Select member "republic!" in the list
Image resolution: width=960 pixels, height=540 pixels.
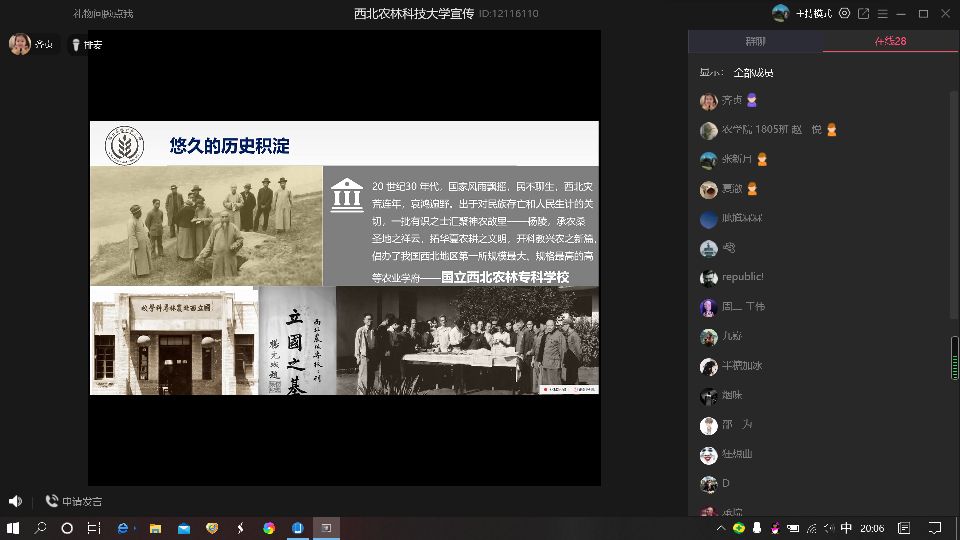pyautogui.click(x=742, y=277)
